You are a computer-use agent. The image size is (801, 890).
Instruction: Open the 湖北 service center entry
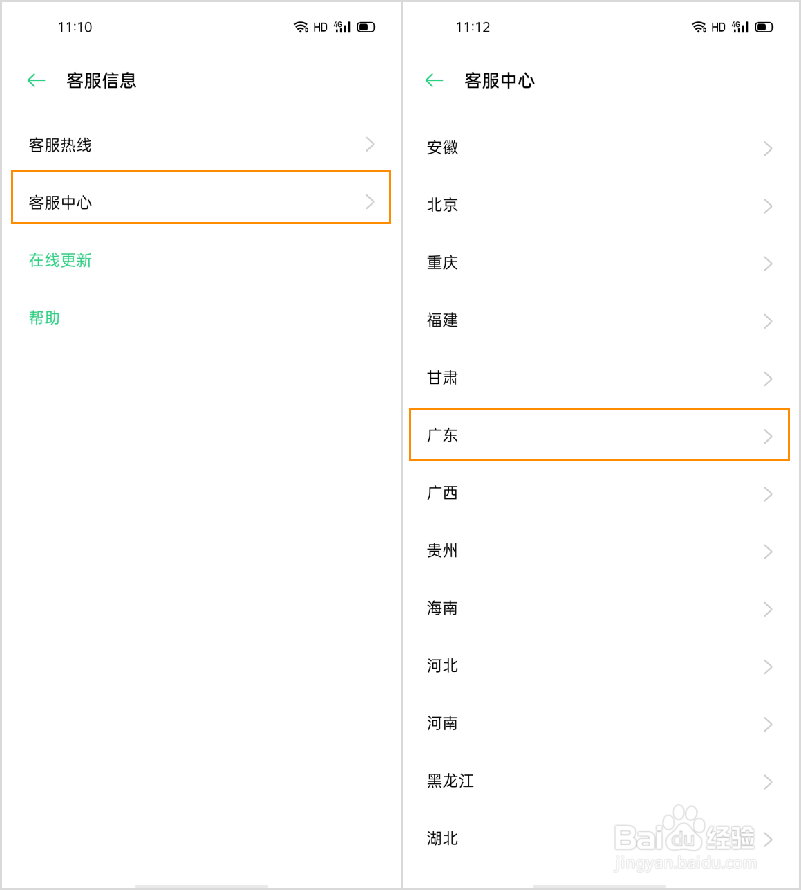pyautogui.click(x=599, y=838)
